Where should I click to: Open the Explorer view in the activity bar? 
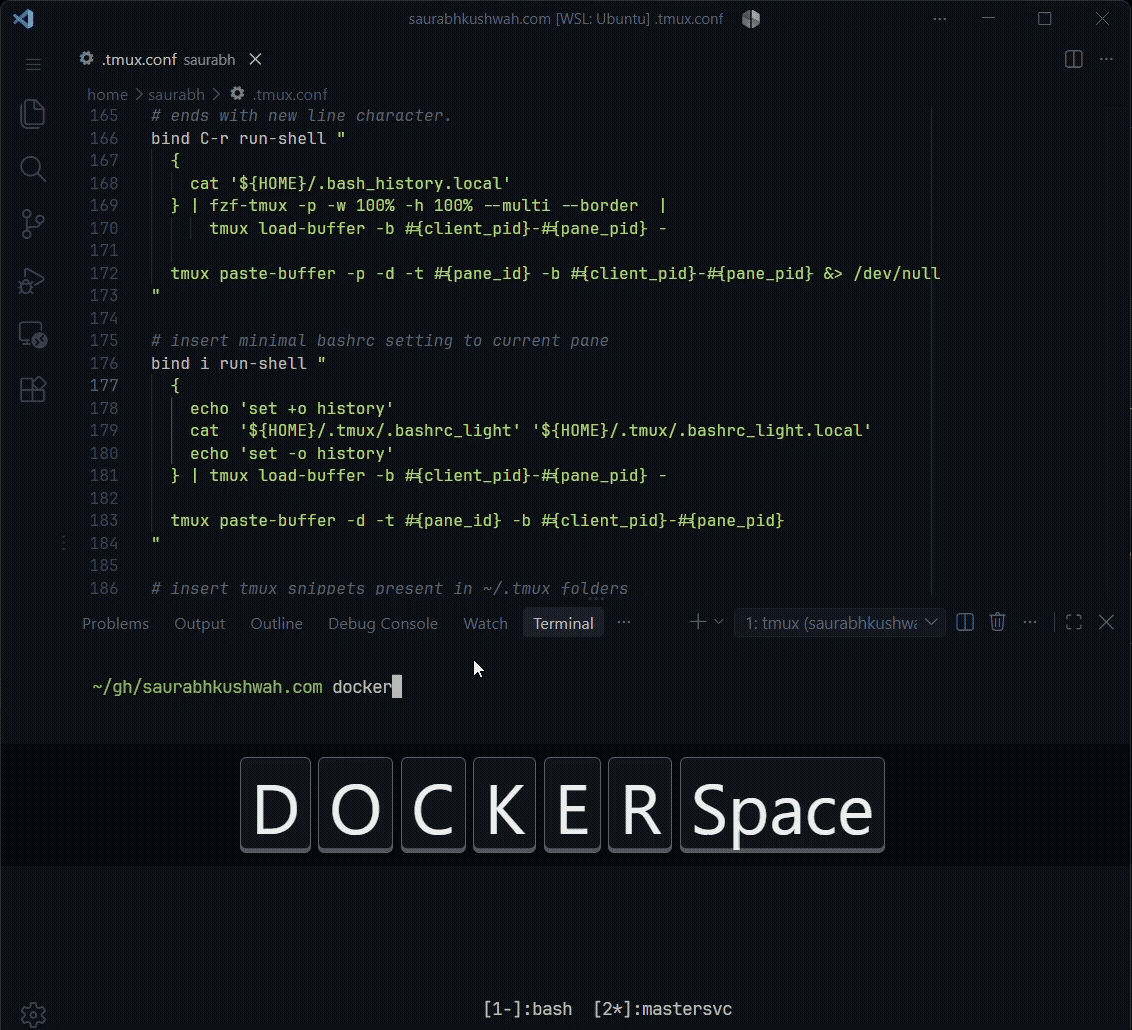pyautogui.click(x=32, y=114)
